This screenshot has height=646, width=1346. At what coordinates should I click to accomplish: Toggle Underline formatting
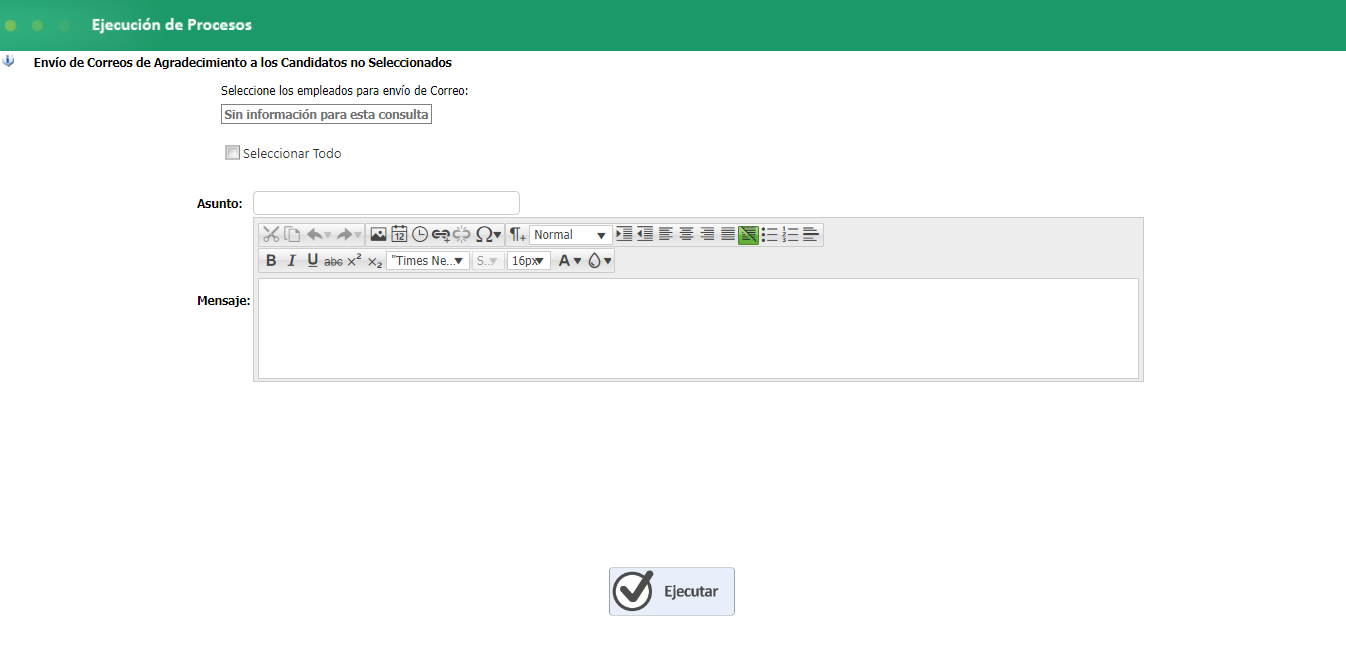313,261
